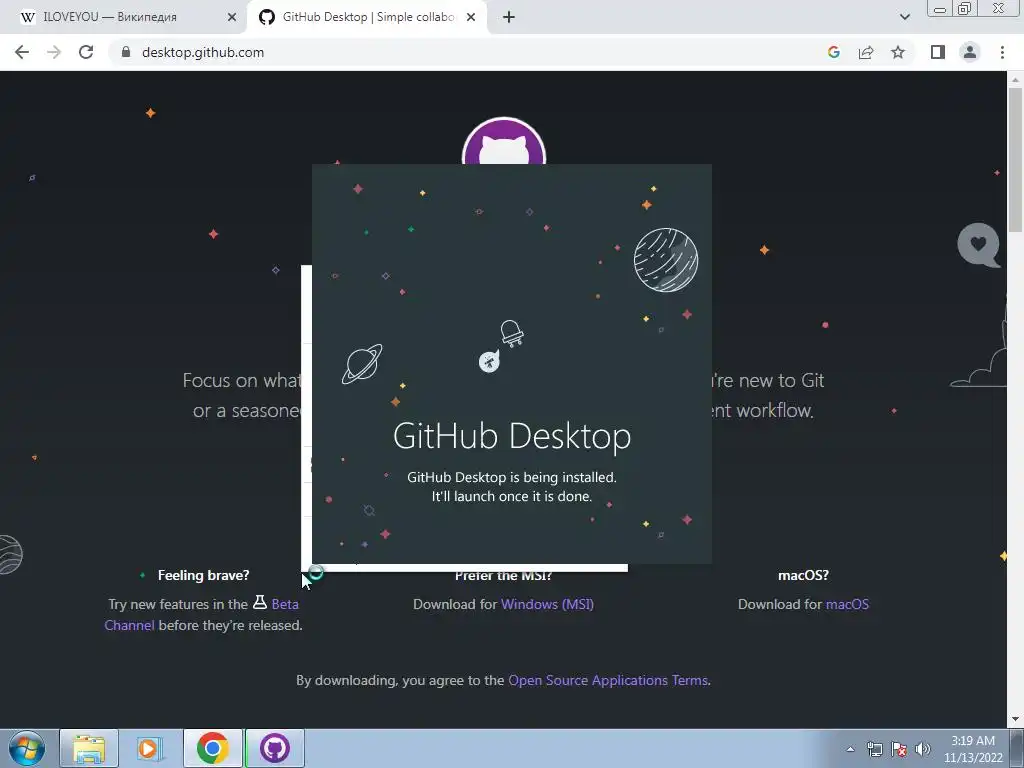Click the beaker icon beside Beta
Image resolution: width=1024 pixels, height=768 pixels.
[x=260, y=601]
